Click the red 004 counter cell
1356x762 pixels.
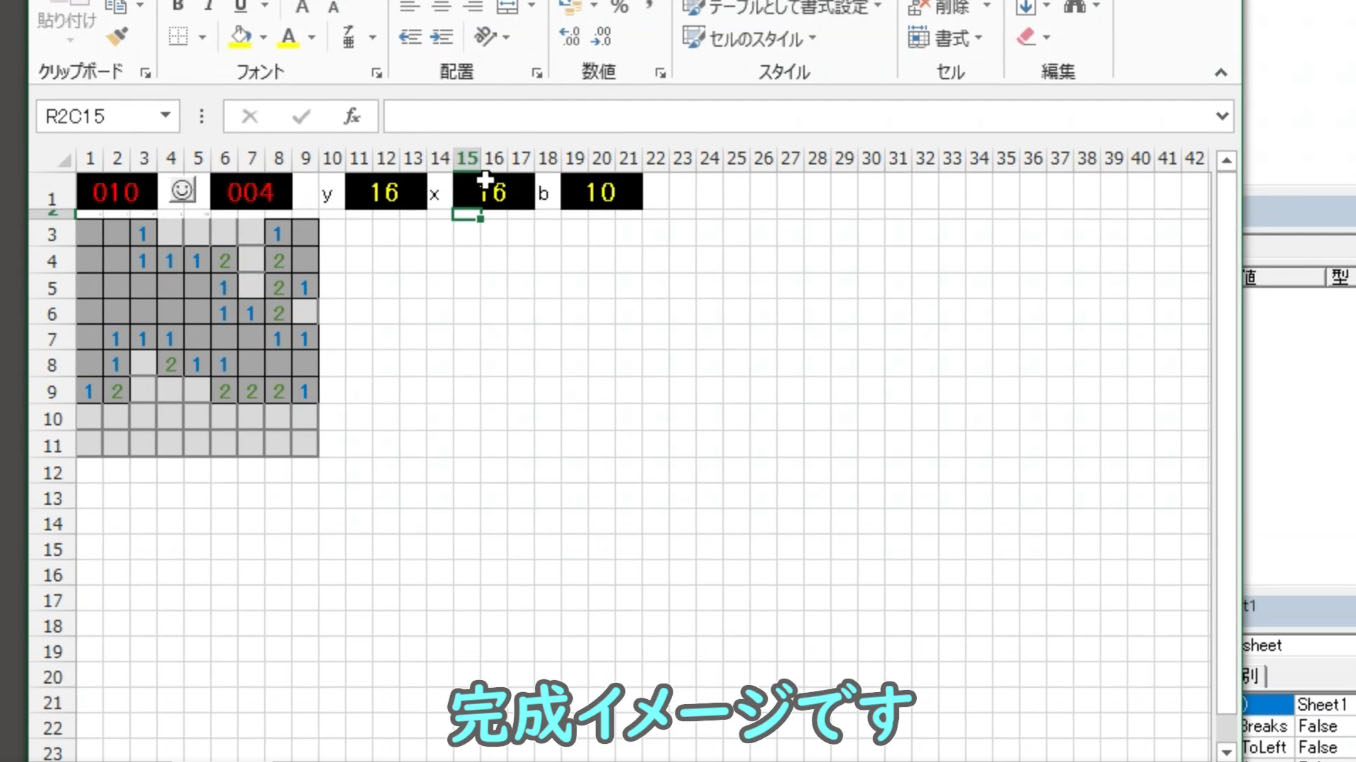click(x=250, y=192)
